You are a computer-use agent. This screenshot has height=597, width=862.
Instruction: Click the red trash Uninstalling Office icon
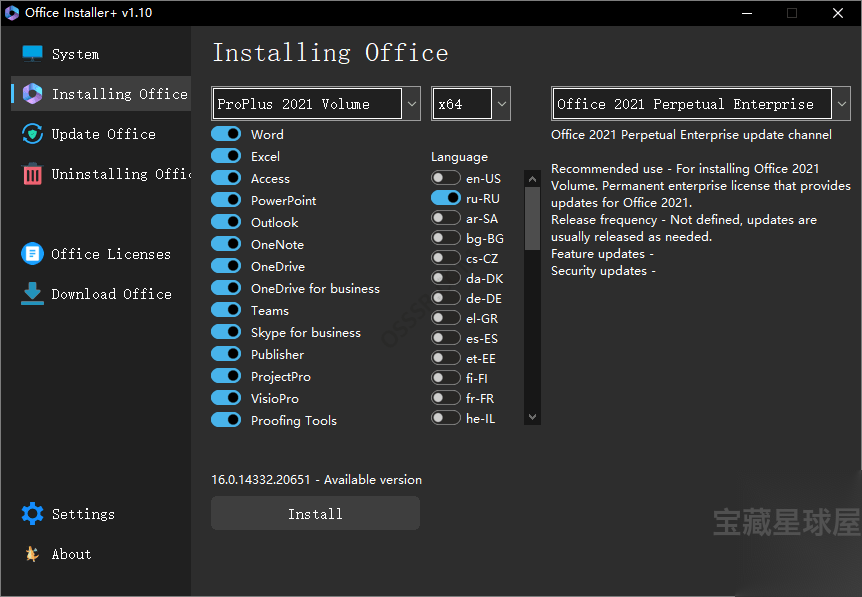point(32,174)
